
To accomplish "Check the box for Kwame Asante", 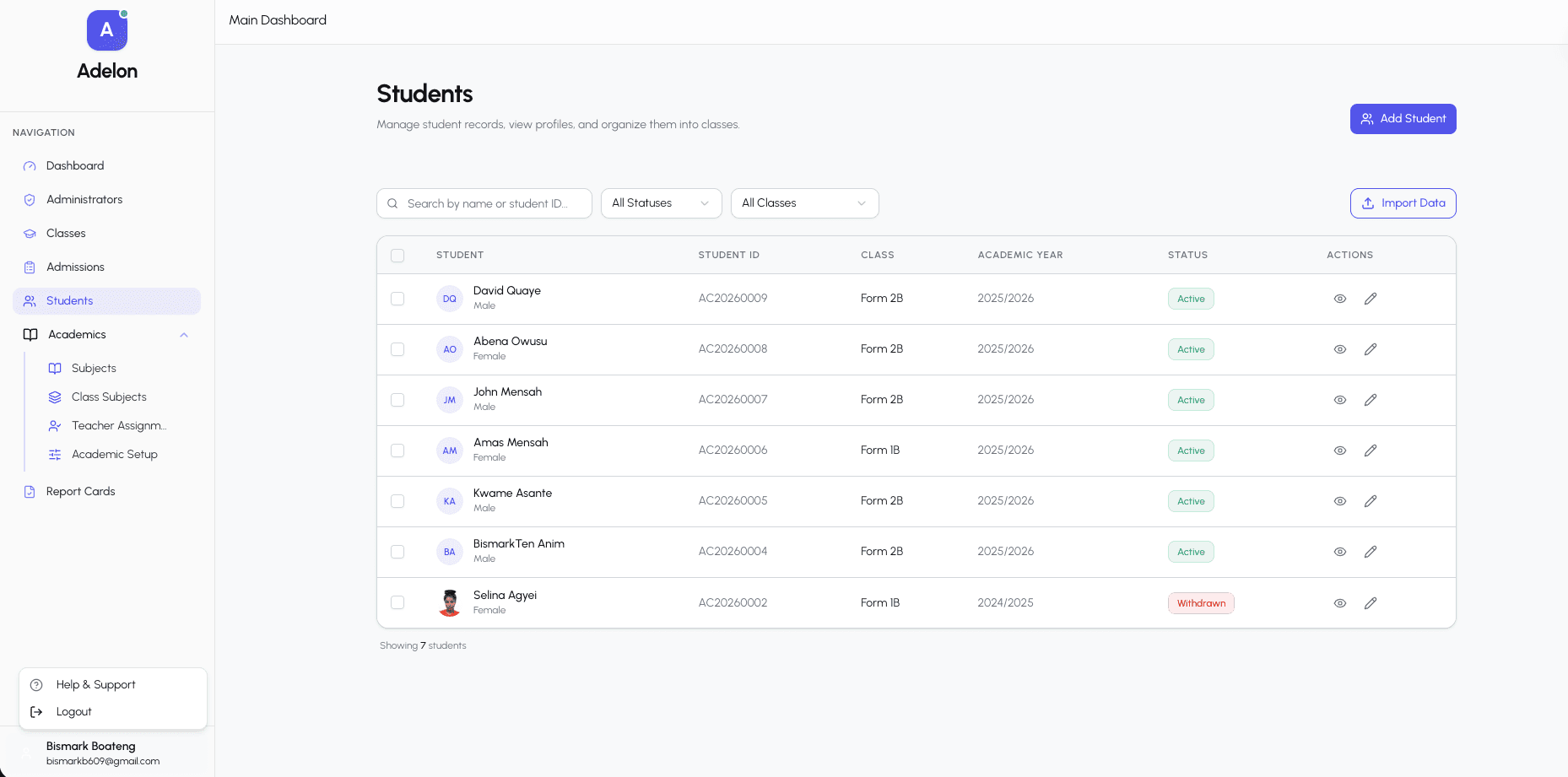I will coord(397,501).
